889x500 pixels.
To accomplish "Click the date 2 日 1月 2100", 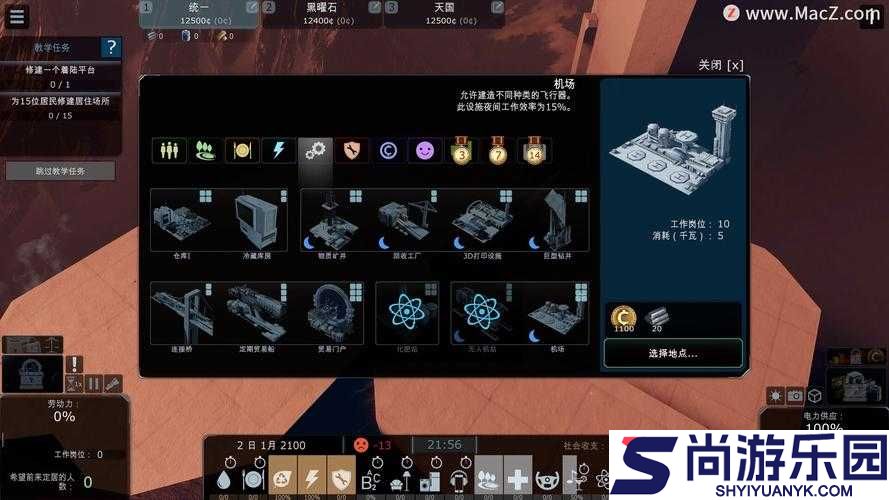I will [x=271, y=446].
